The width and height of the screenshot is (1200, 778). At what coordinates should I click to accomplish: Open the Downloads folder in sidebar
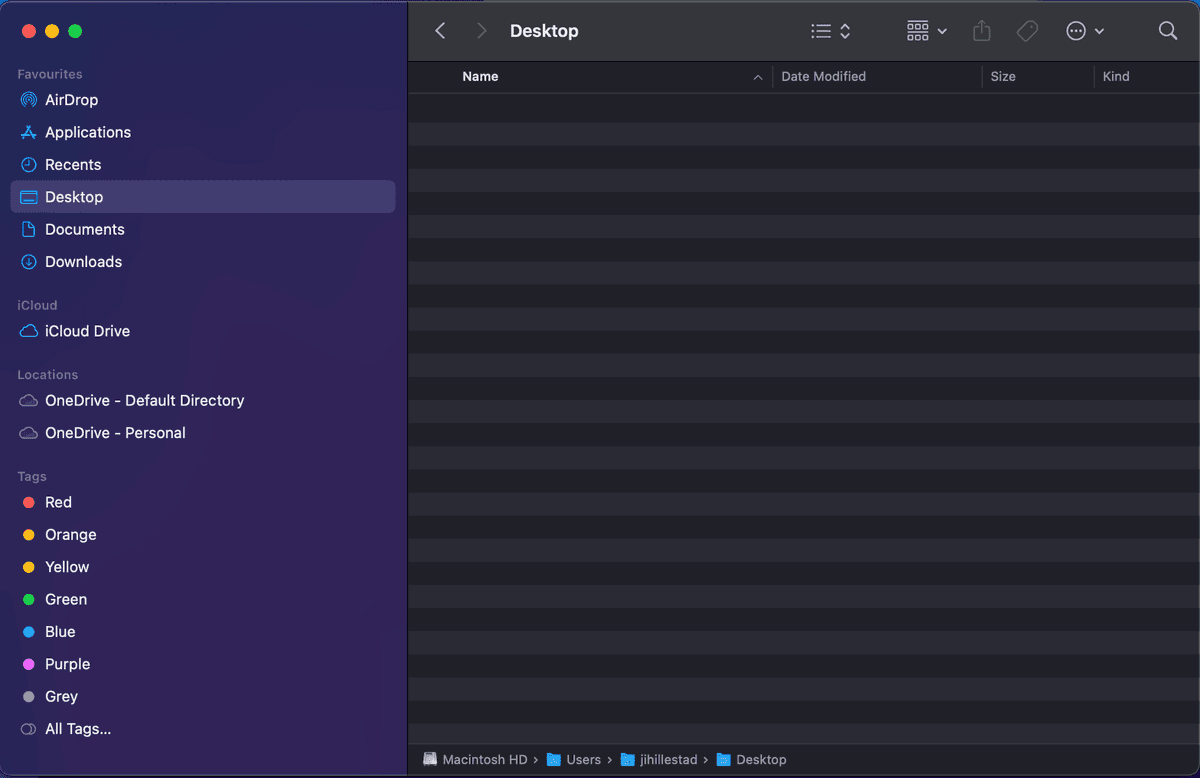[x=83, y=262]
